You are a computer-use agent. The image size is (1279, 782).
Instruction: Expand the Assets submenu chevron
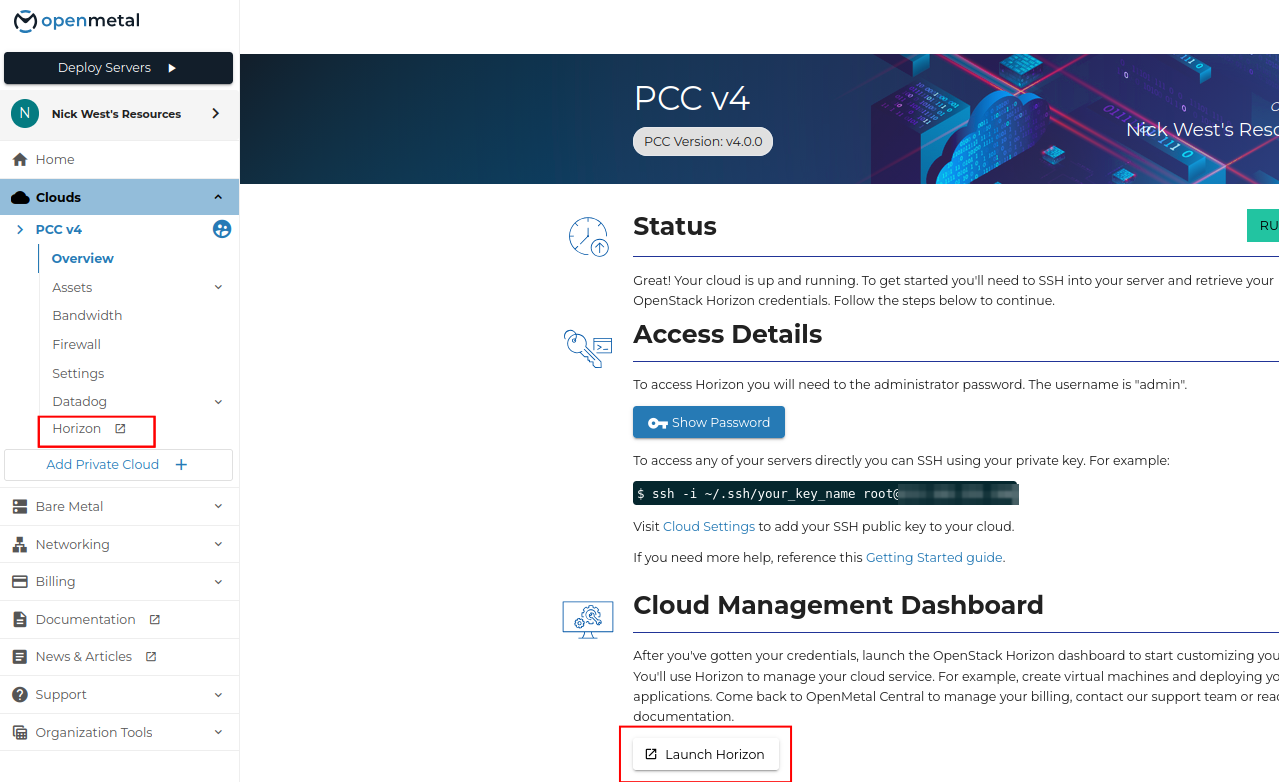tap(218, 288)
